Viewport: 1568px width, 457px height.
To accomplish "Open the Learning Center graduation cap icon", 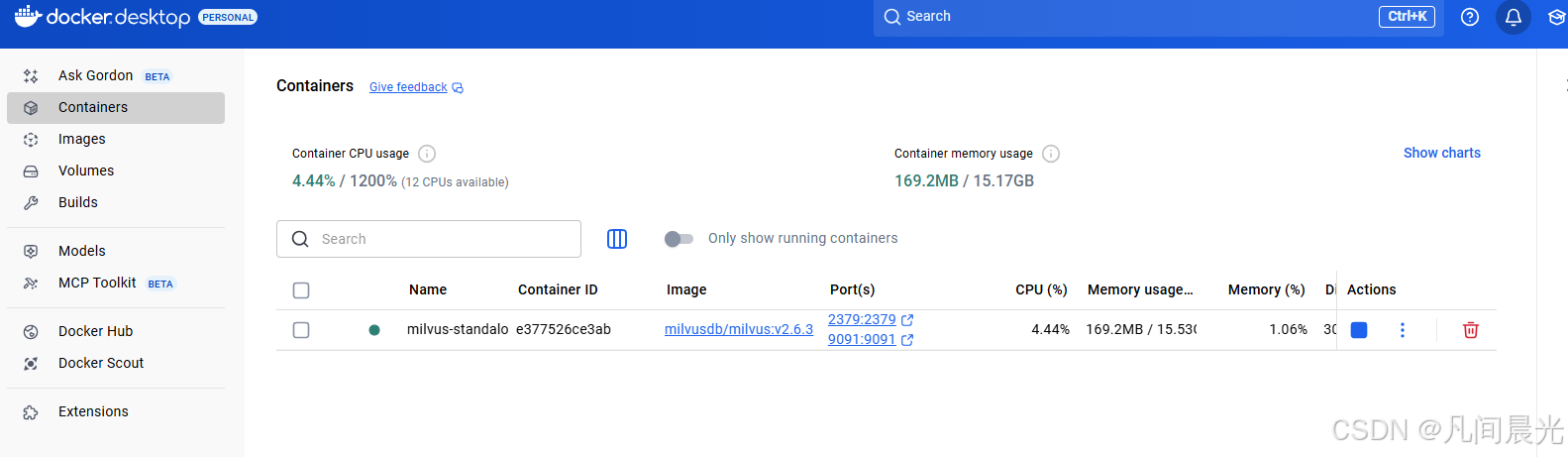I will pyautogui.click(x=1557, y=17).
